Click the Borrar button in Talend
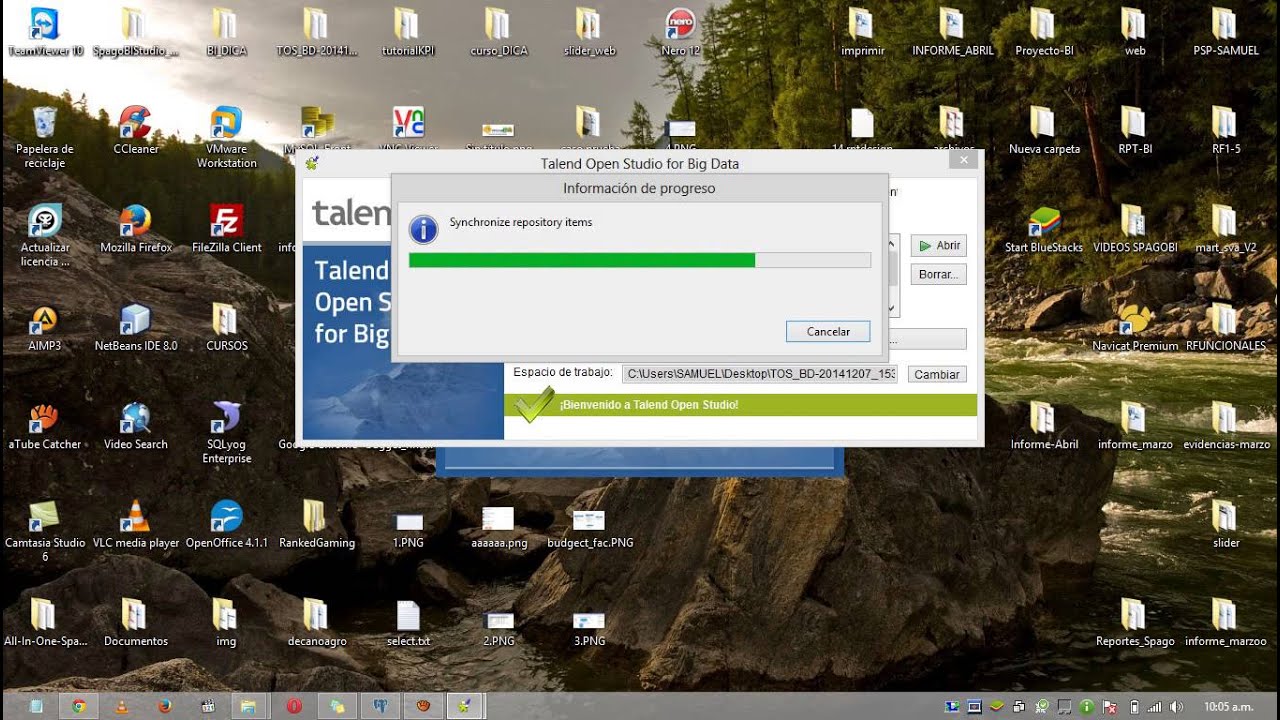The width and height of the screenshot is (1280, 720). pyautogui.click(x=939, y=274)
